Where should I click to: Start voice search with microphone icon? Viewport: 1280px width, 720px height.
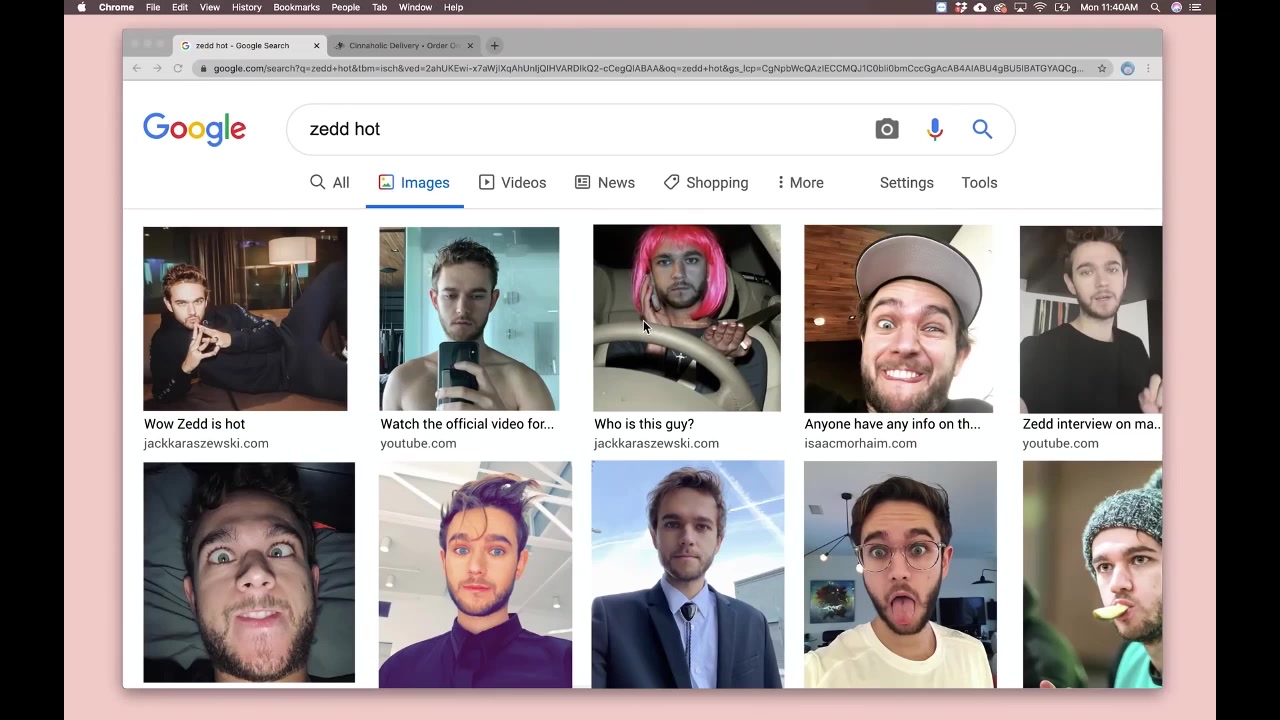pos(935,129)
